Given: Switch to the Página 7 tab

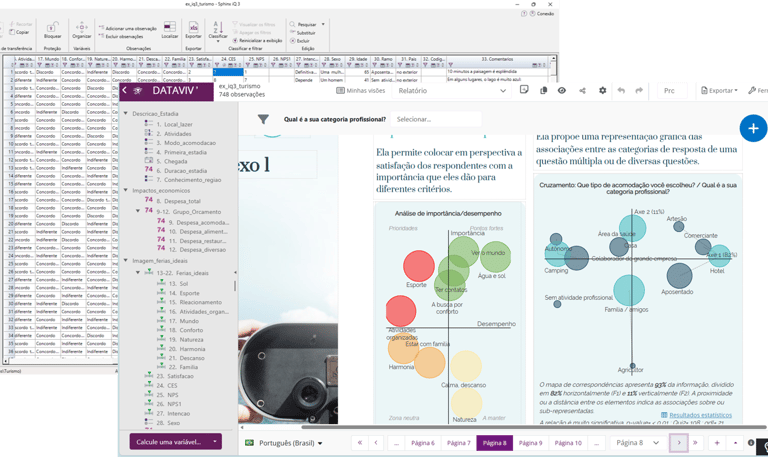Looking at the screenshot, I should [458, 443].
